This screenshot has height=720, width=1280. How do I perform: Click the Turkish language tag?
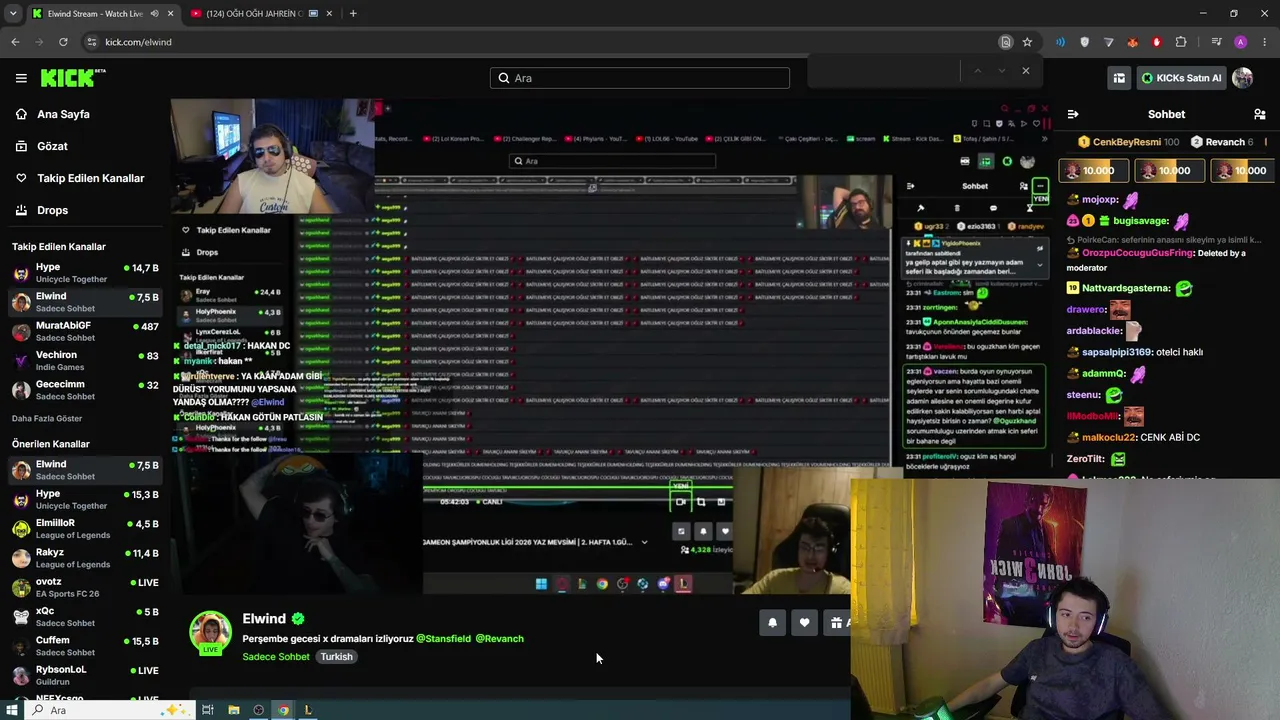tap(336, 657)
